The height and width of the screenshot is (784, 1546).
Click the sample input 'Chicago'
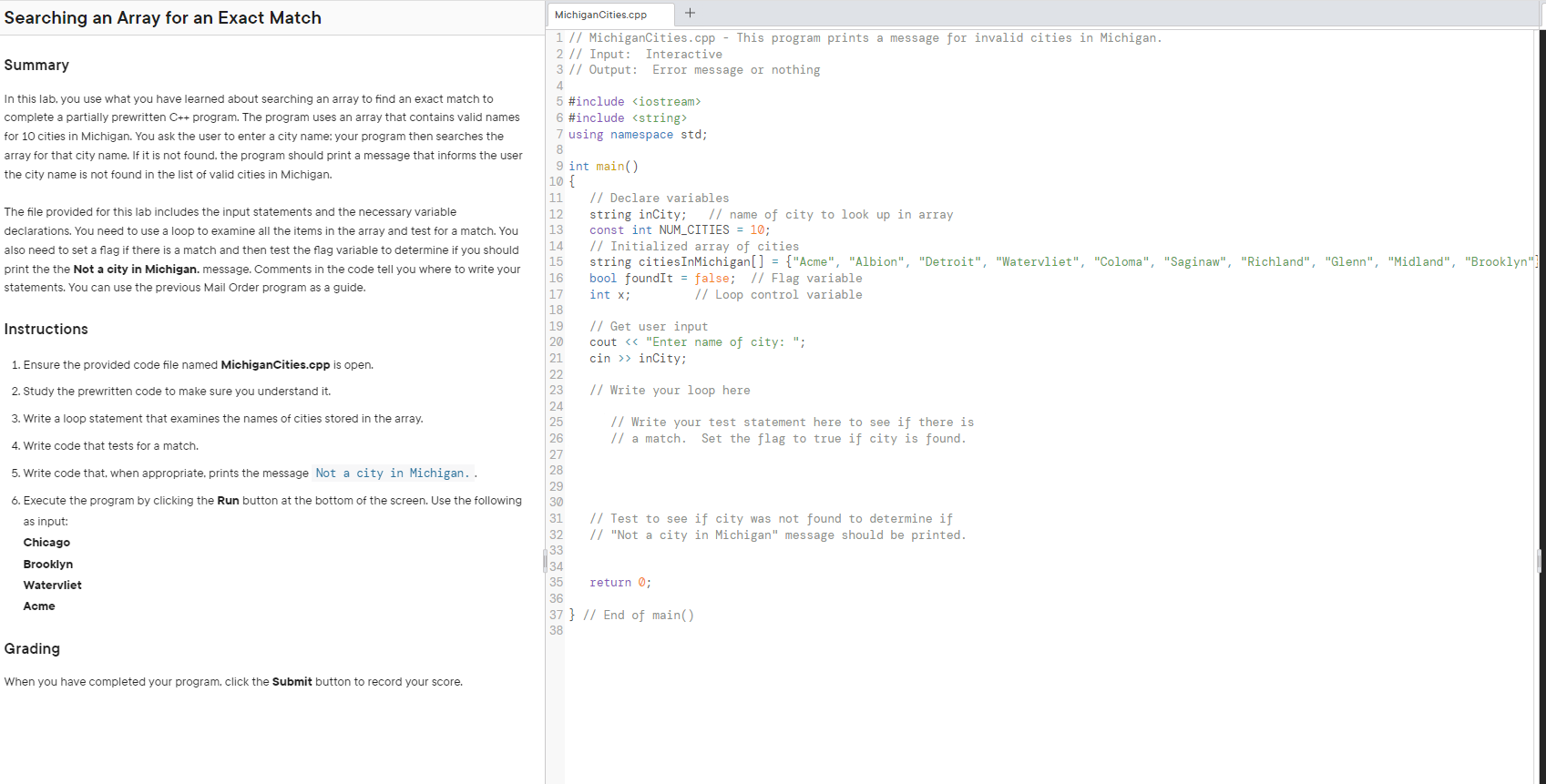point(46,543)
